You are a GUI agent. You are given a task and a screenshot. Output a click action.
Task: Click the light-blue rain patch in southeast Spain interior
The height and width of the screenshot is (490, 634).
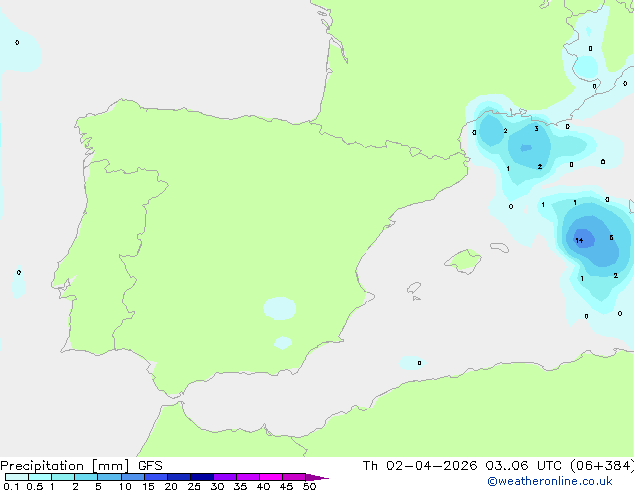279,308
